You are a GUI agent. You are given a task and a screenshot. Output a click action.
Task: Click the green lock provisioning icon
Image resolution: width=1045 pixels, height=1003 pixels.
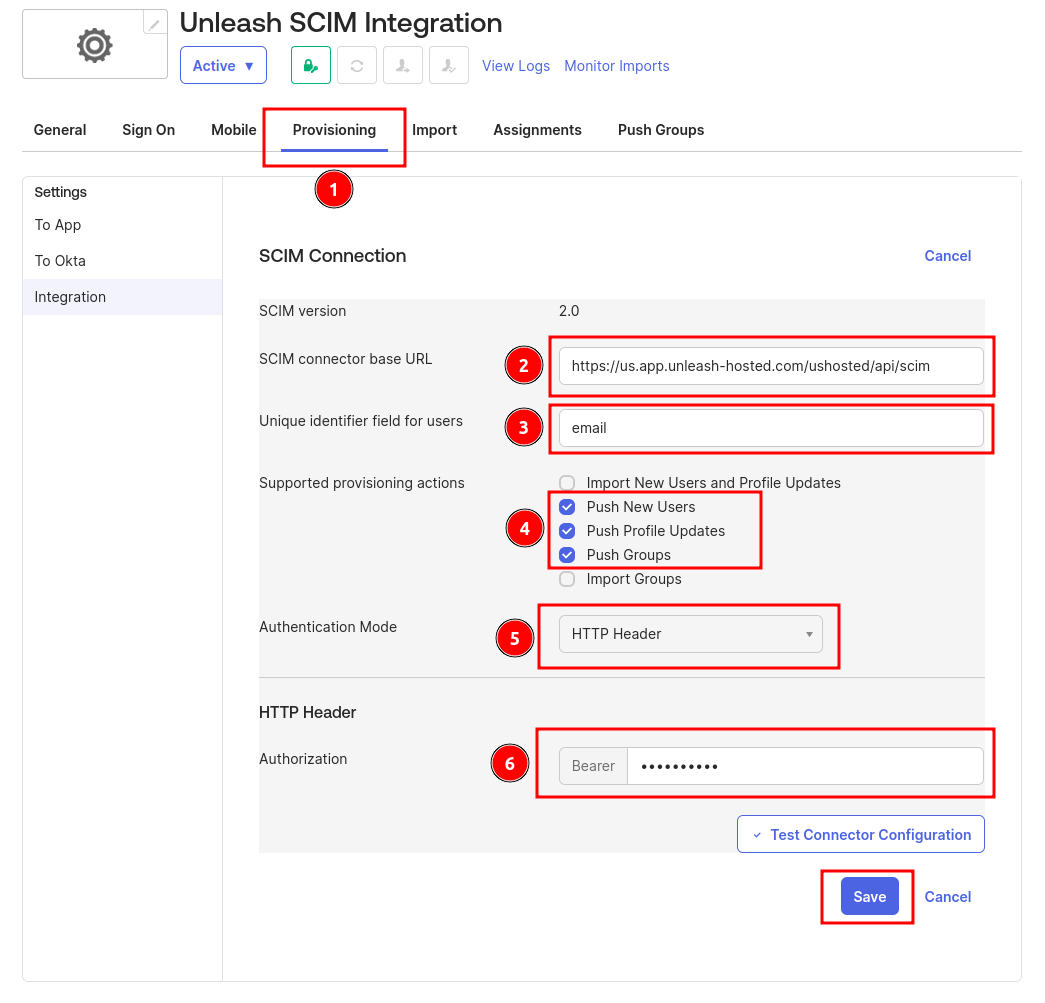(x=310, y=64)
